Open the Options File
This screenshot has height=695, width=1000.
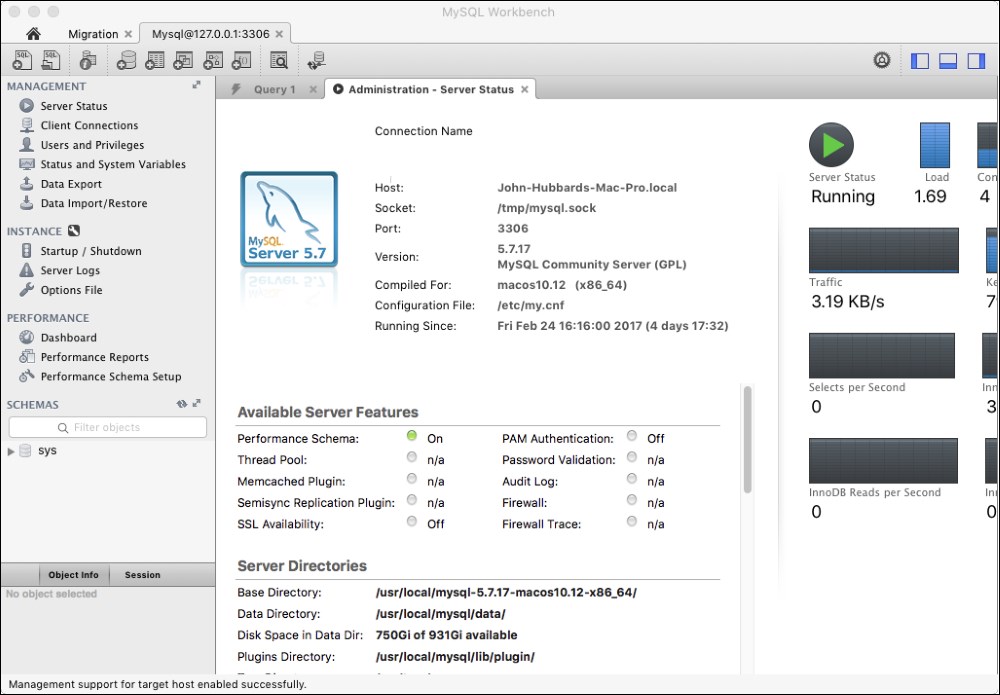tap(71, 290)
